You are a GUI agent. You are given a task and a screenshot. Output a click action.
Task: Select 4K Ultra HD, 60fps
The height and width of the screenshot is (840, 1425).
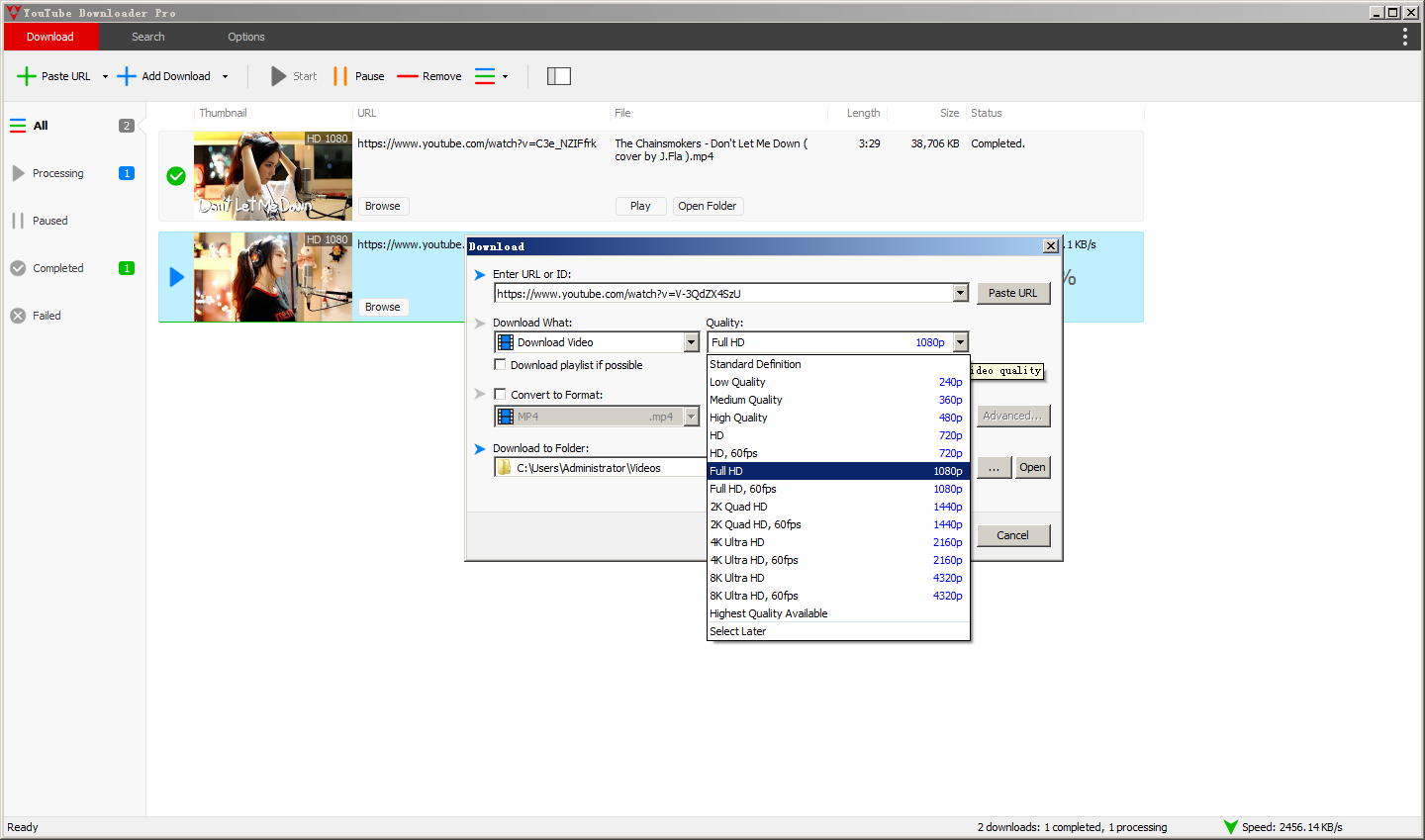pyautogui.click(x=838, y=560)
